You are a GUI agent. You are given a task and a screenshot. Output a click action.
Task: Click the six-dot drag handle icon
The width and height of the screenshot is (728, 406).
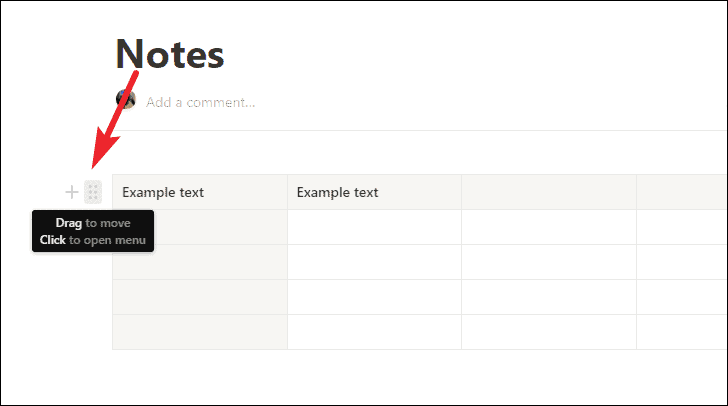[93, 192]
